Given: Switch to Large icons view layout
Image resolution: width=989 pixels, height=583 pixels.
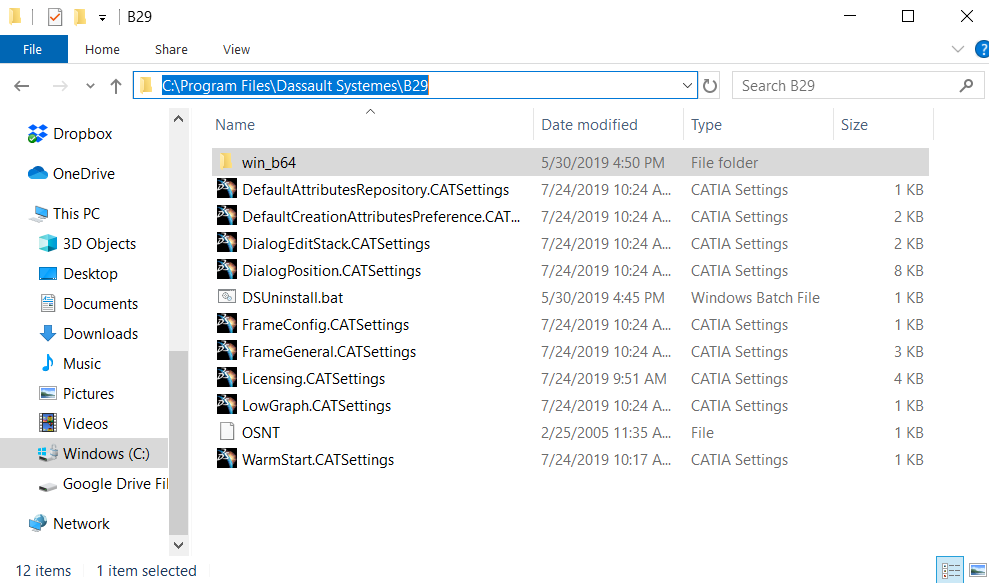Looking at the screenshot, I should point(978,570).
